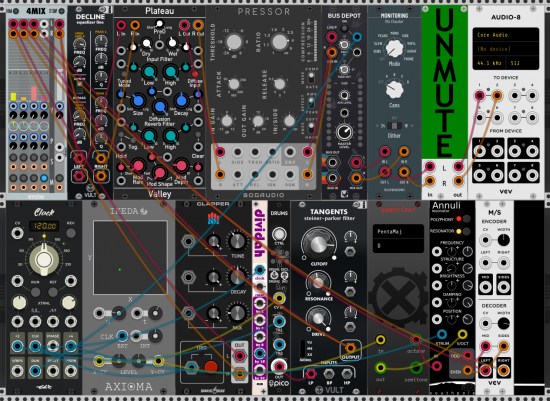Open the 512 block size selector
The image size is (550, 401).
(522, 63)
